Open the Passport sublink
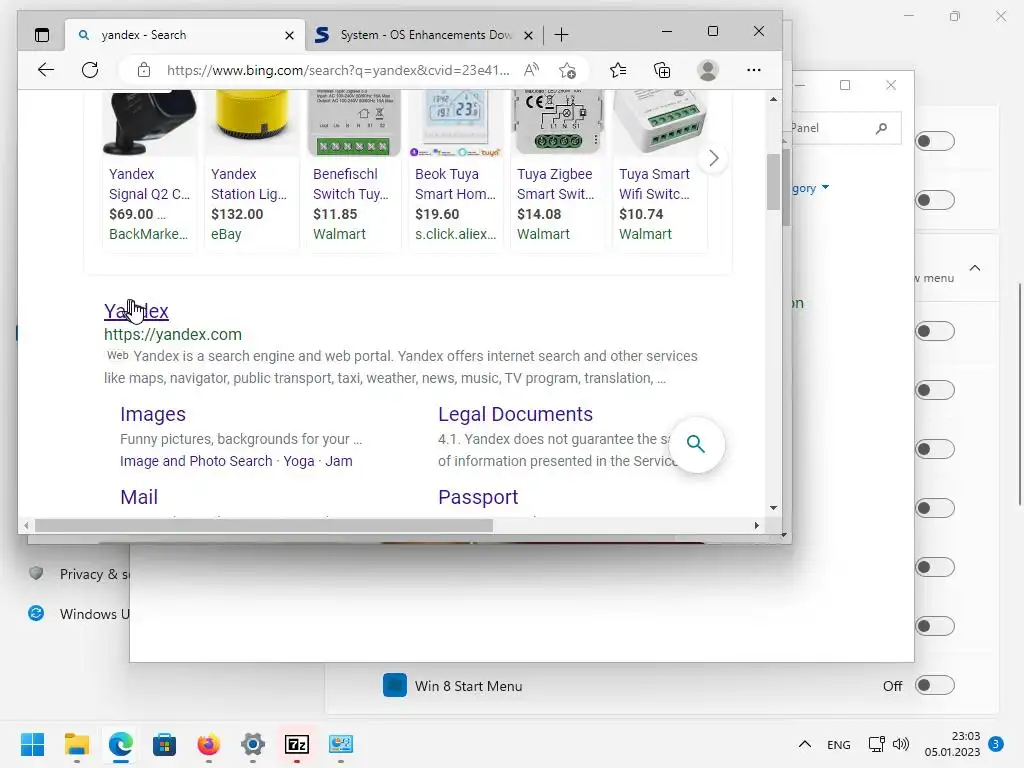The width and height of the screenshot is (1024, 768). point(478,497)
